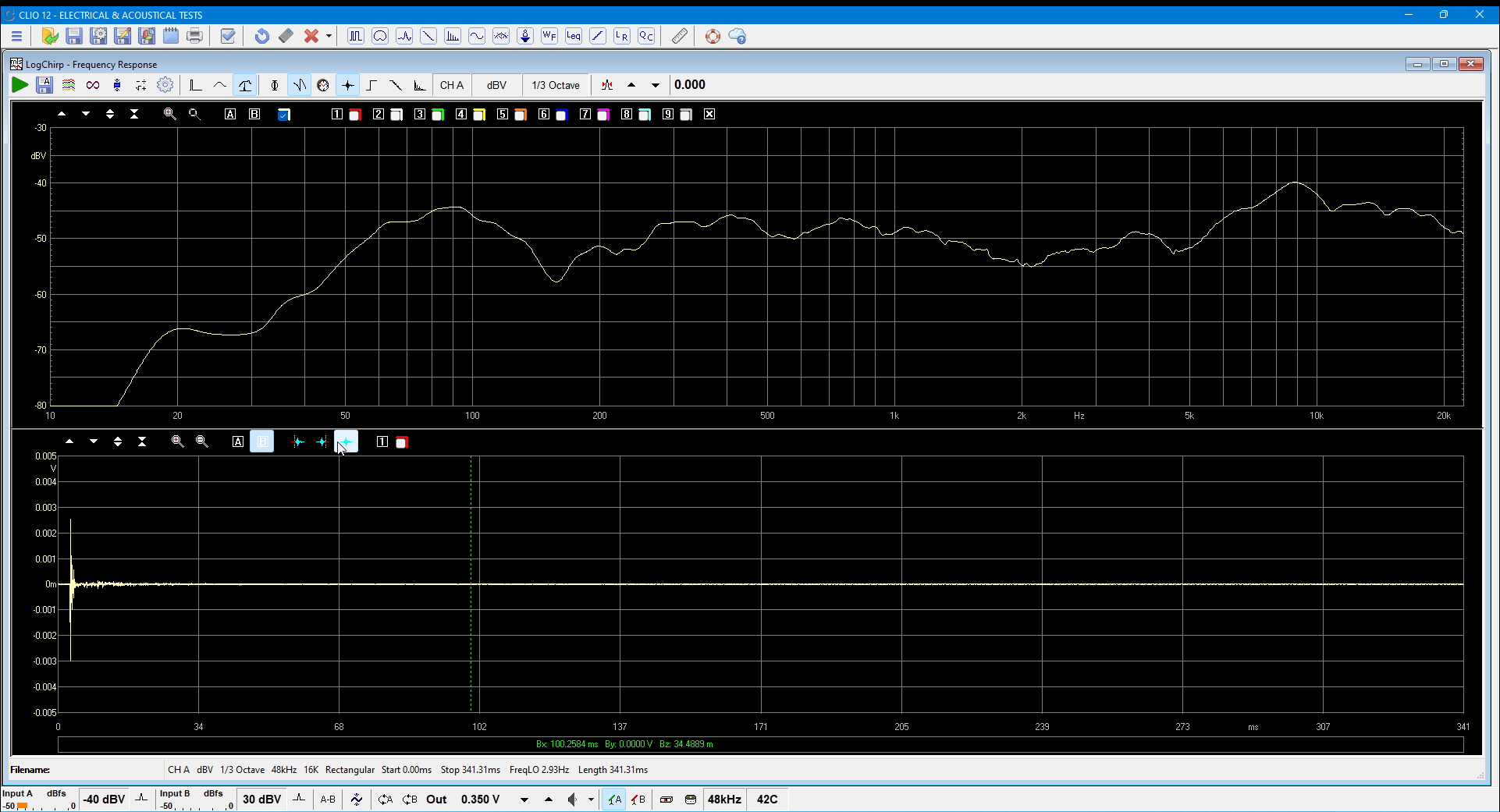Click up arrow next to 0.000 value
This screenshot has width=1500, height=812.
tap(631, 85)
